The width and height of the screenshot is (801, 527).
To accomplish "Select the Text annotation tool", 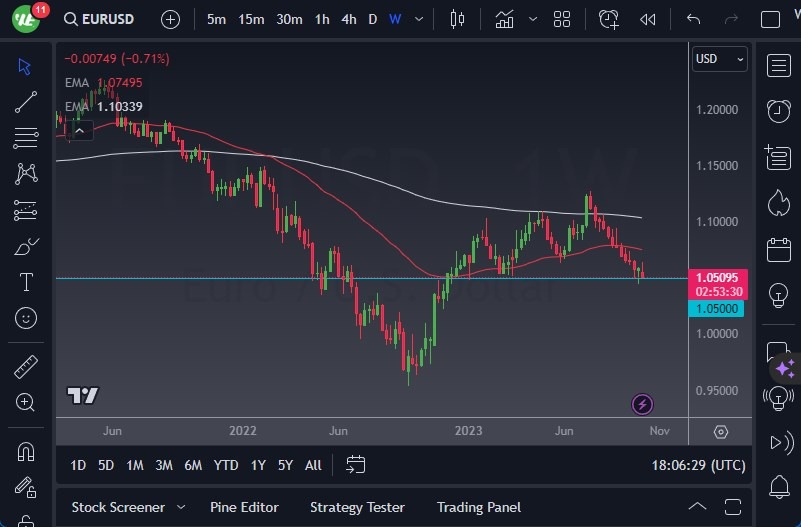I will (26, 282).
